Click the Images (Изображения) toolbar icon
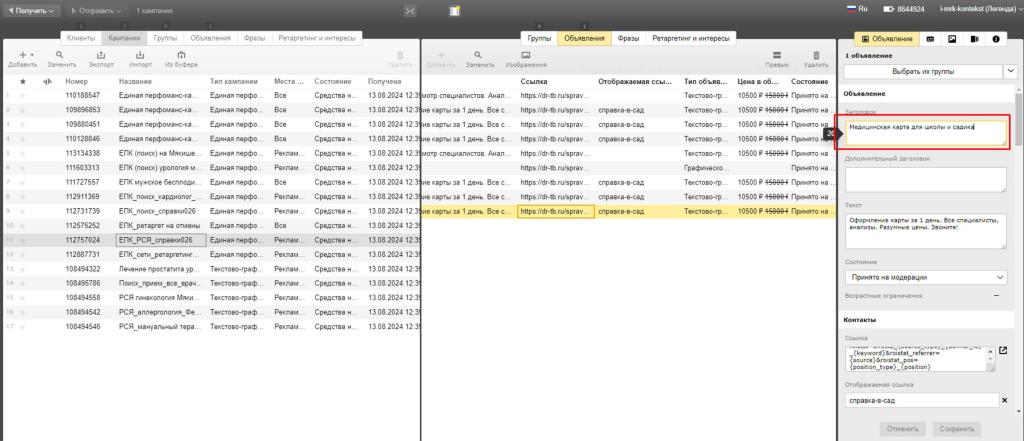Screen dimensions: 1024x441 (525, 56)
